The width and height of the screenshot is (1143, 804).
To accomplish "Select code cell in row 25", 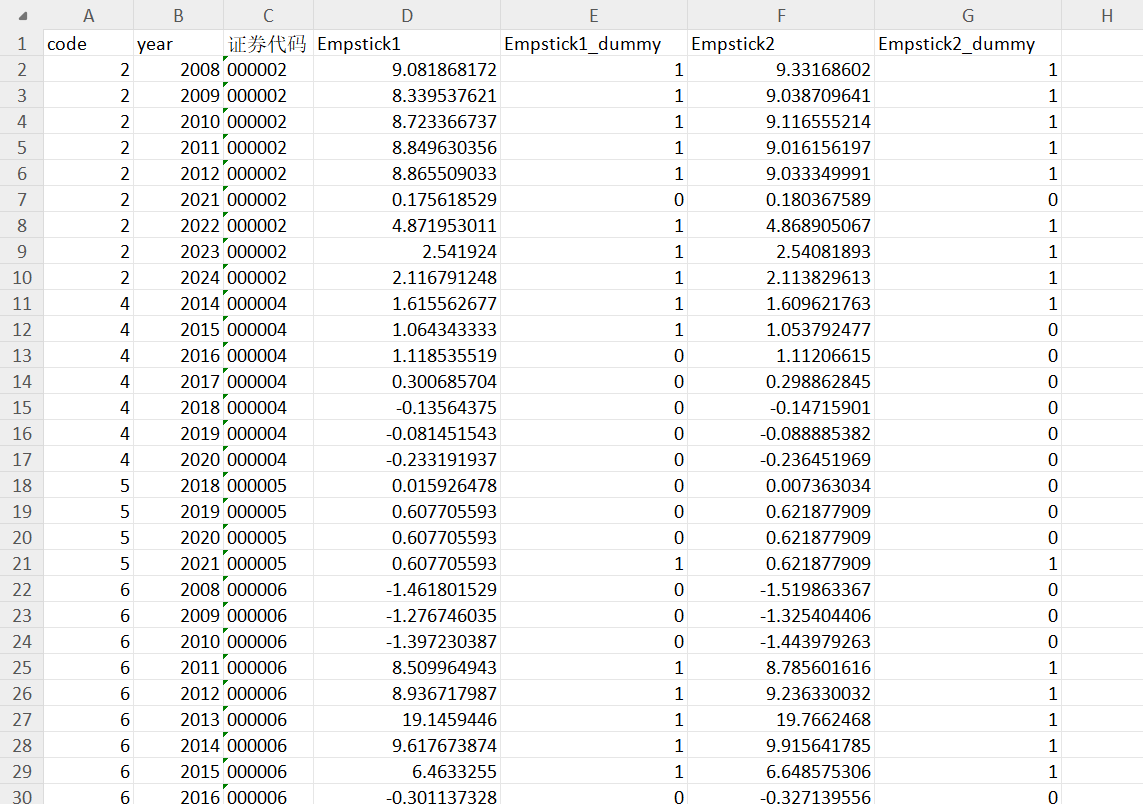I will (x=88, y=668).
